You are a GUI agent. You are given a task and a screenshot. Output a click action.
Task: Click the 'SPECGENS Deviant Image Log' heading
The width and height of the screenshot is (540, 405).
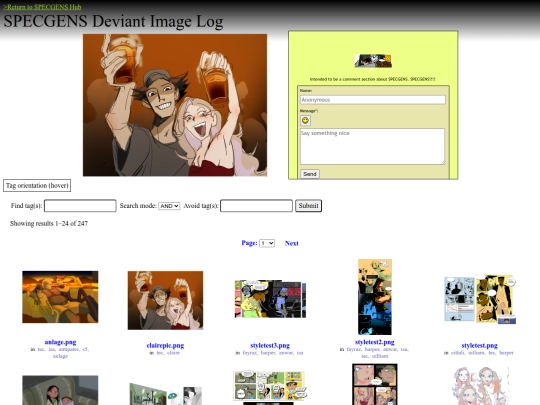pyautogui.click(x=113, y=21)
